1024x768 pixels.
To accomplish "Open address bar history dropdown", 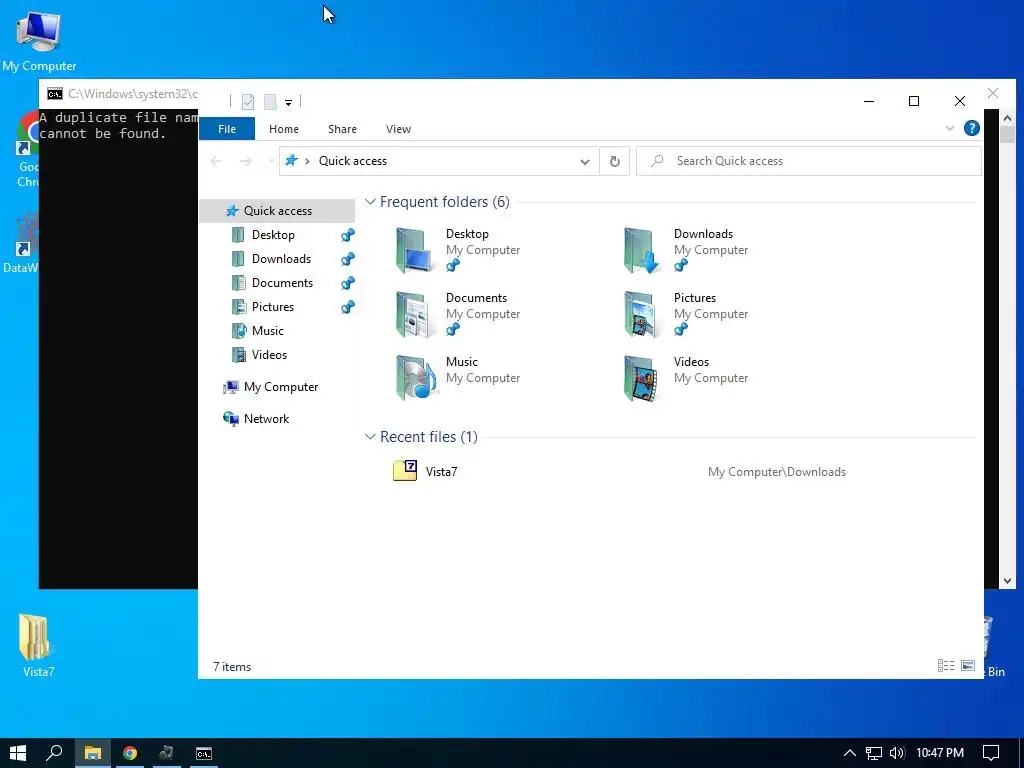I will [584, 161].
